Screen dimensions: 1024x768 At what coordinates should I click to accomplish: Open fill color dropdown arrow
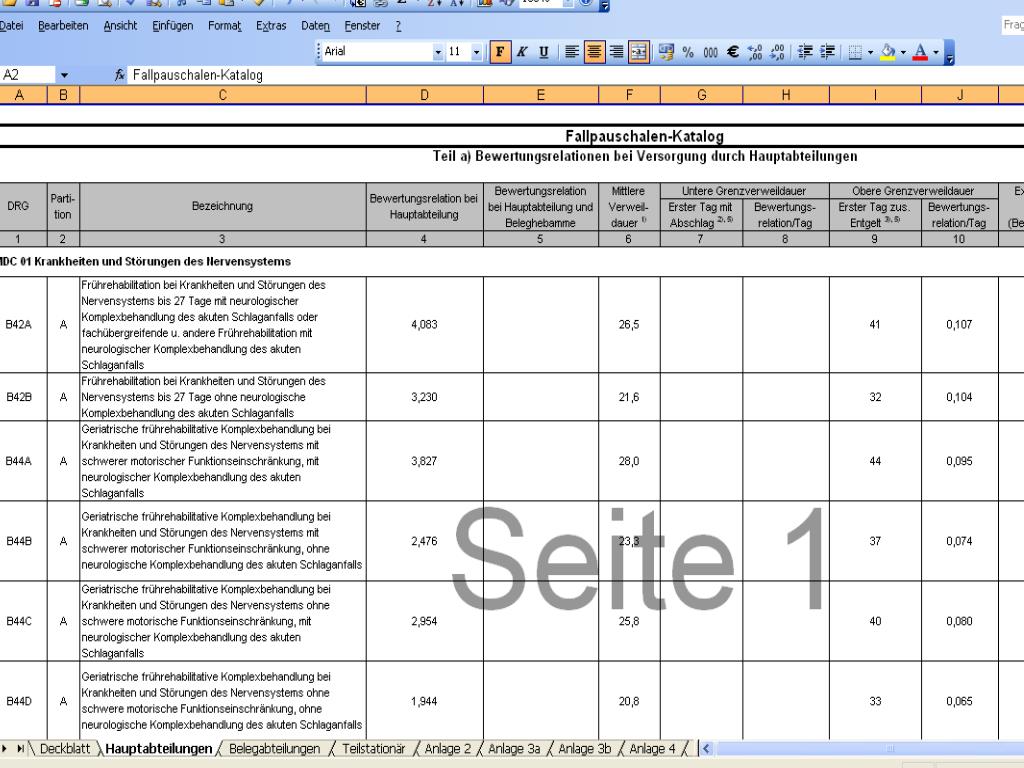click(903, 52)
